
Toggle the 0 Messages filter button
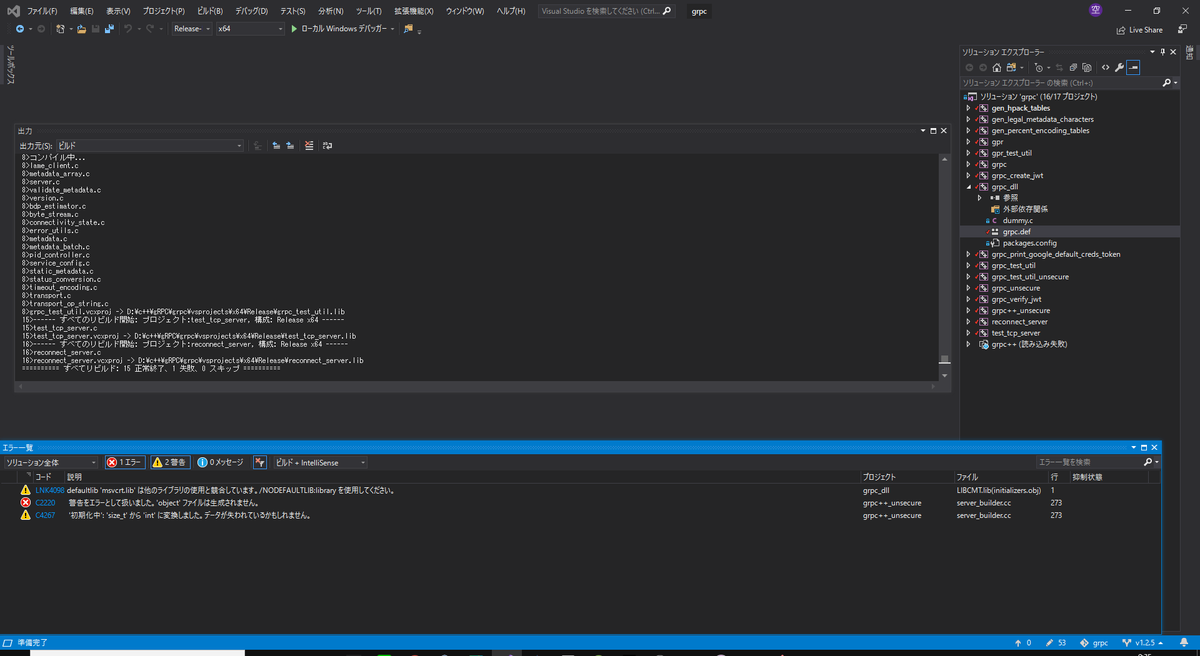pos(221,462)
